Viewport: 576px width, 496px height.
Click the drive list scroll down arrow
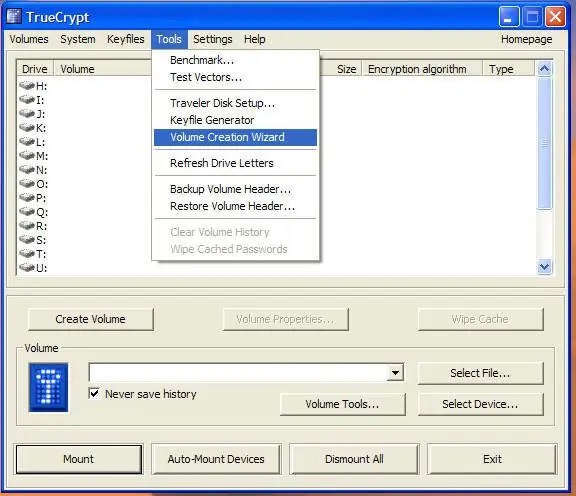[x=544, y=266]
